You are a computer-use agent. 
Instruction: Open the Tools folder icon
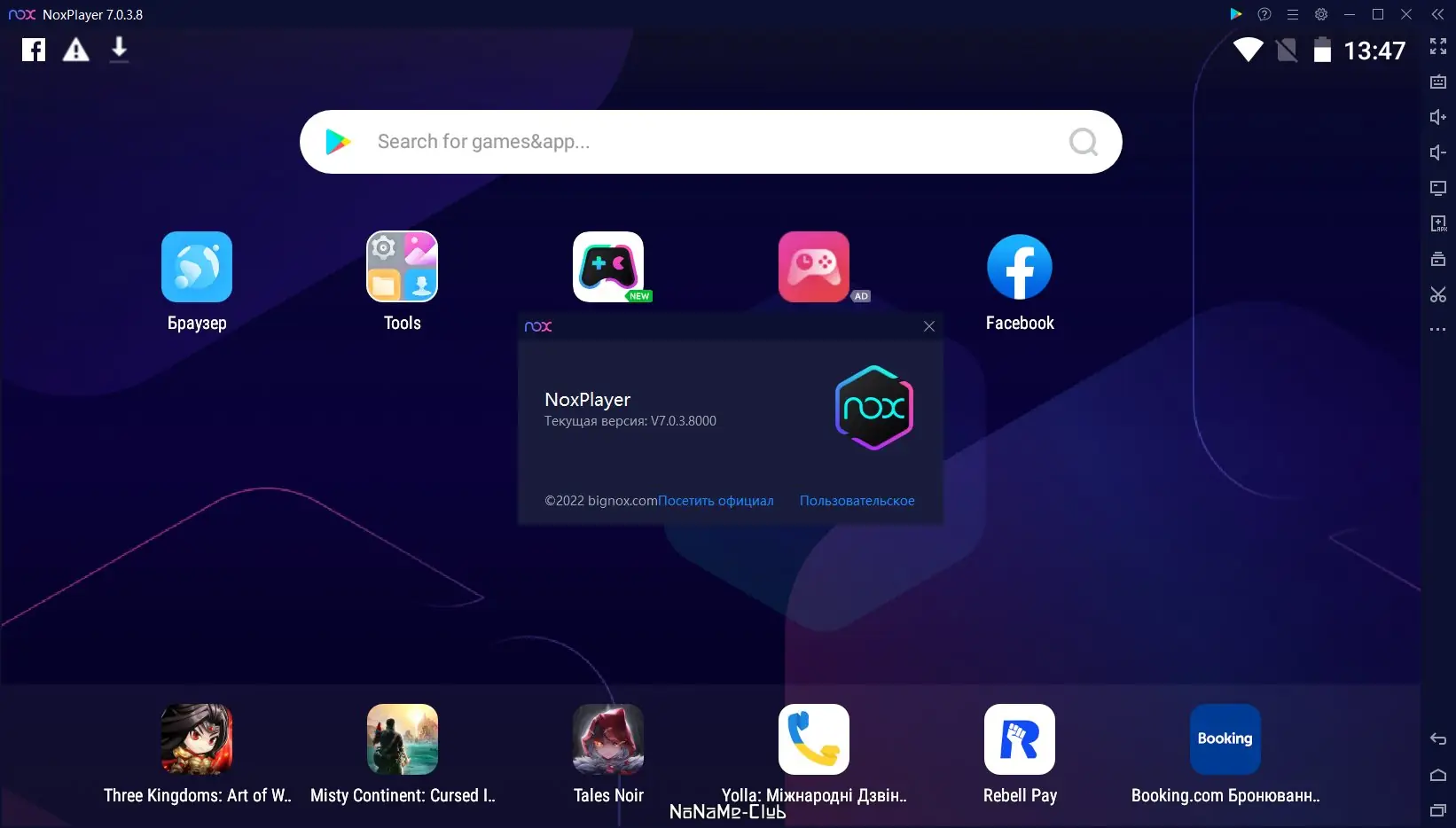pyautogui.click(x=403, y=267)
